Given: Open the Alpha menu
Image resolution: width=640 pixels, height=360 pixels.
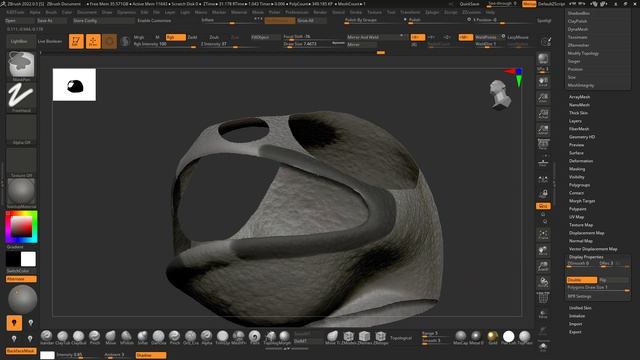Looking at the screenshot, I should [x=35, y=12].
